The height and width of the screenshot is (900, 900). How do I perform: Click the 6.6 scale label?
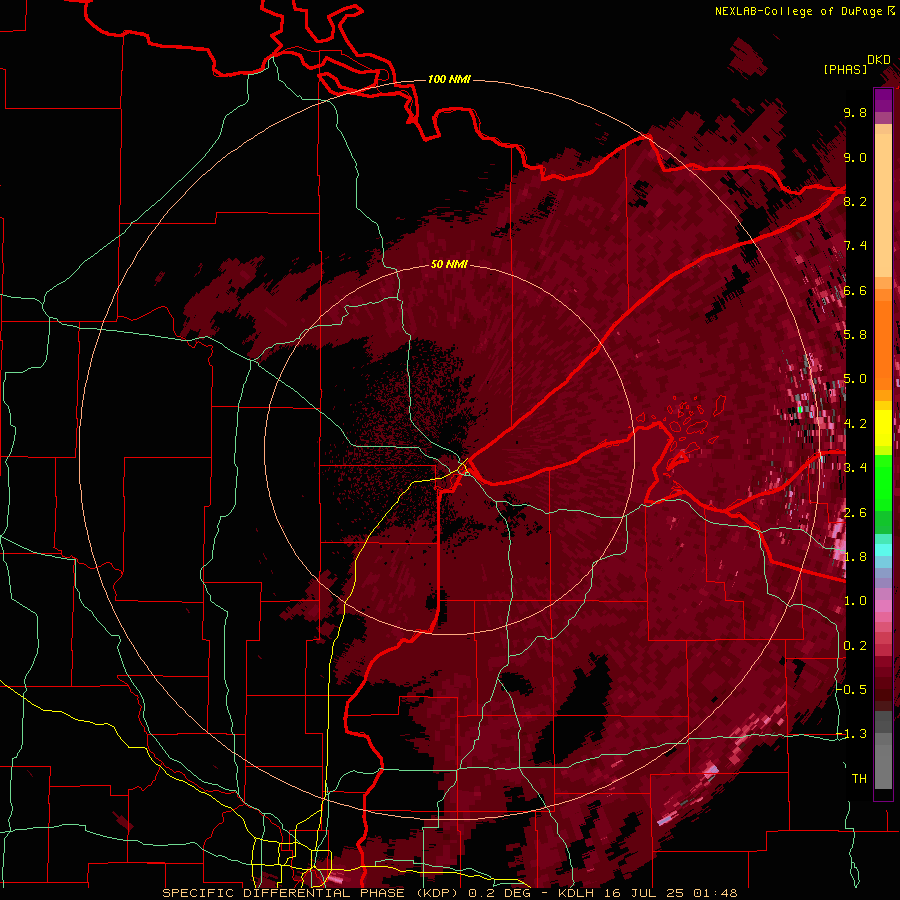point(855,290)
